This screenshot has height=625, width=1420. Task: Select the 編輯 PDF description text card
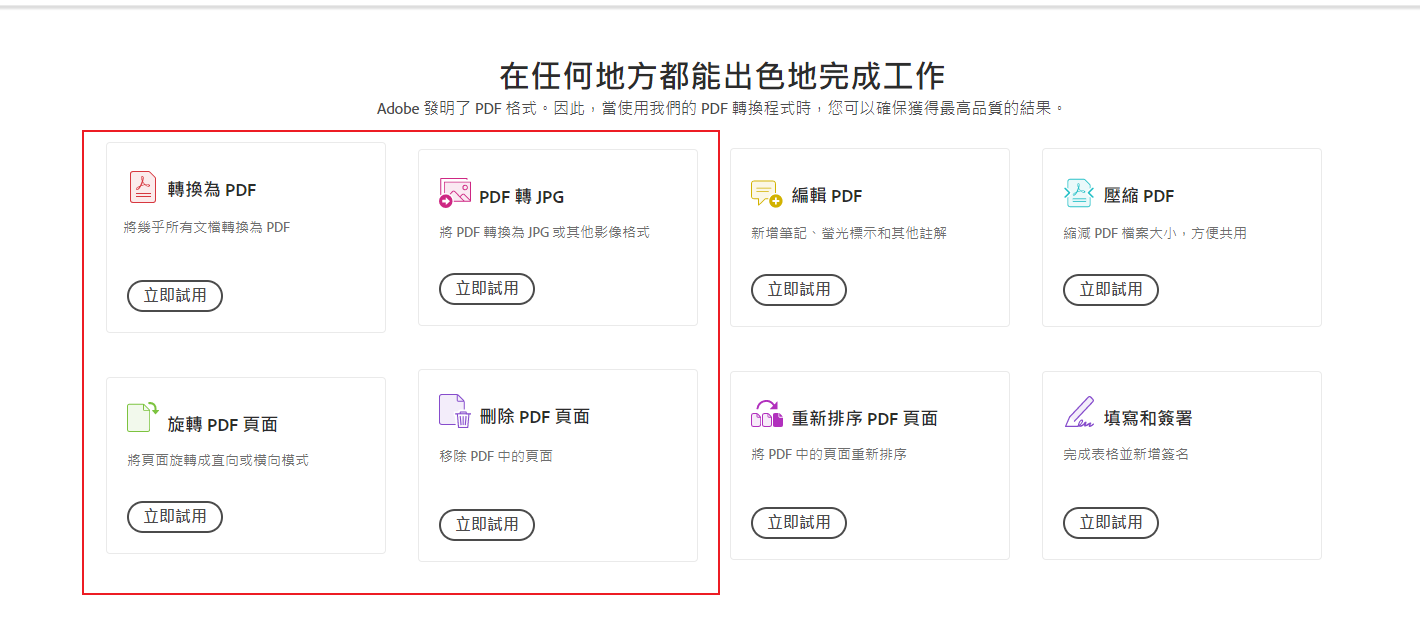click(849, 233)
